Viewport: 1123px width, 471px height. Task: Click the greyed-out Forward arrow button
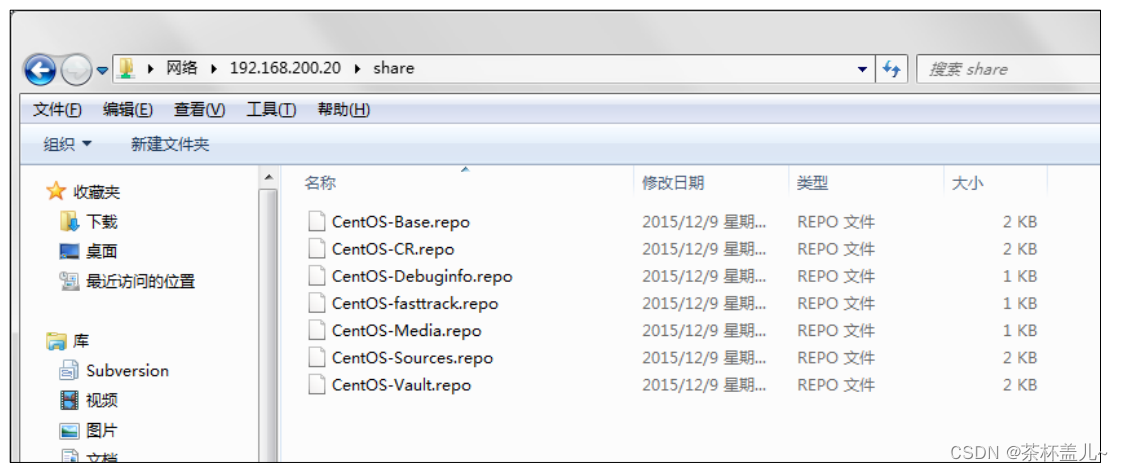pyautogui.click(x=77, y=69)
